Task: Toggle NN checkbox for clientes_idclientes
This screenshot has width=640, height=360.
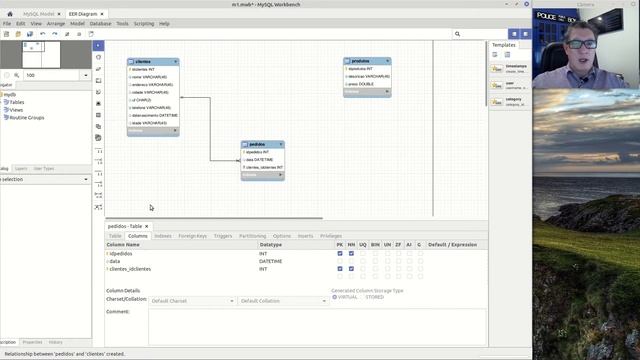Action: coord(351,269)
